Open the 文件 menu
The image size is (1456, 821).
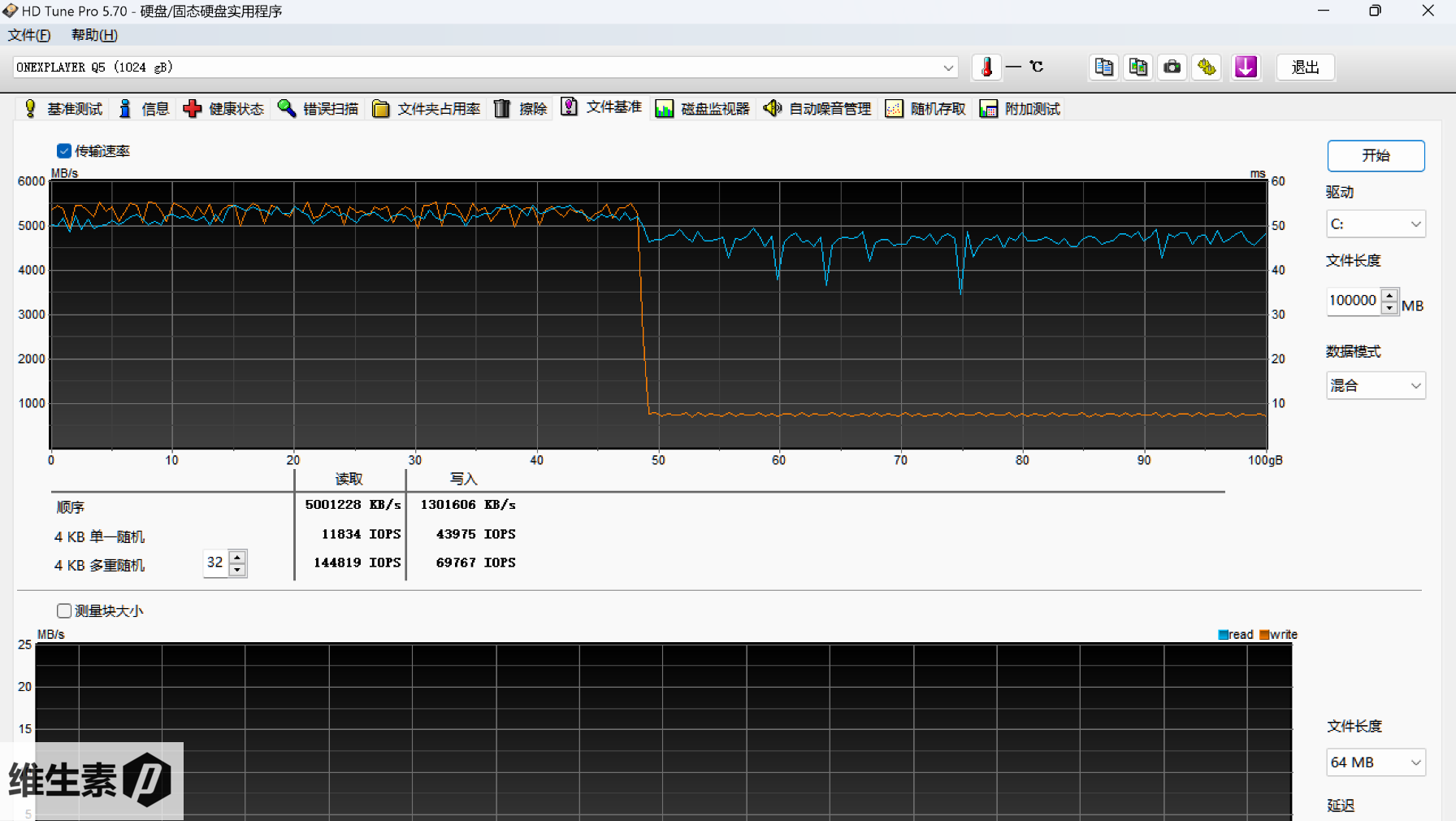(x=29, y=35)
